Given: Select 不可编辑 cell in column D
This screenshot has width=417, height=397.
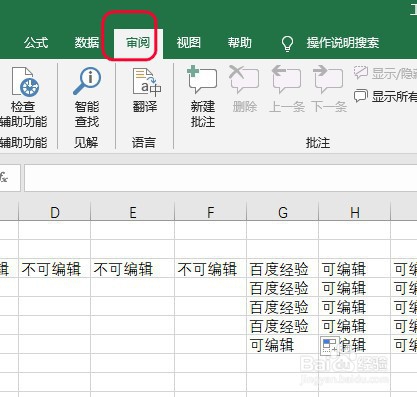Looking at the screenshot, I should point(55,269).
